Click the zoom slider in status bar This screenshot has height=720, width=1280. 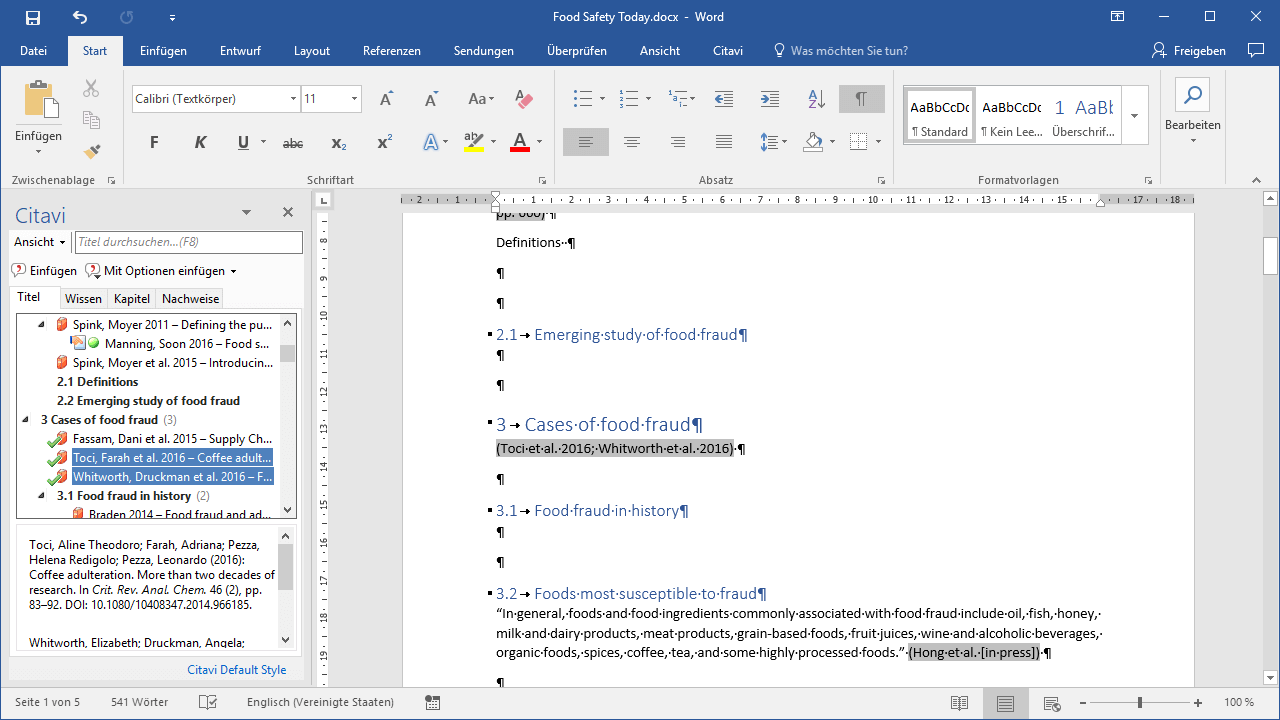pos(1140,703)
